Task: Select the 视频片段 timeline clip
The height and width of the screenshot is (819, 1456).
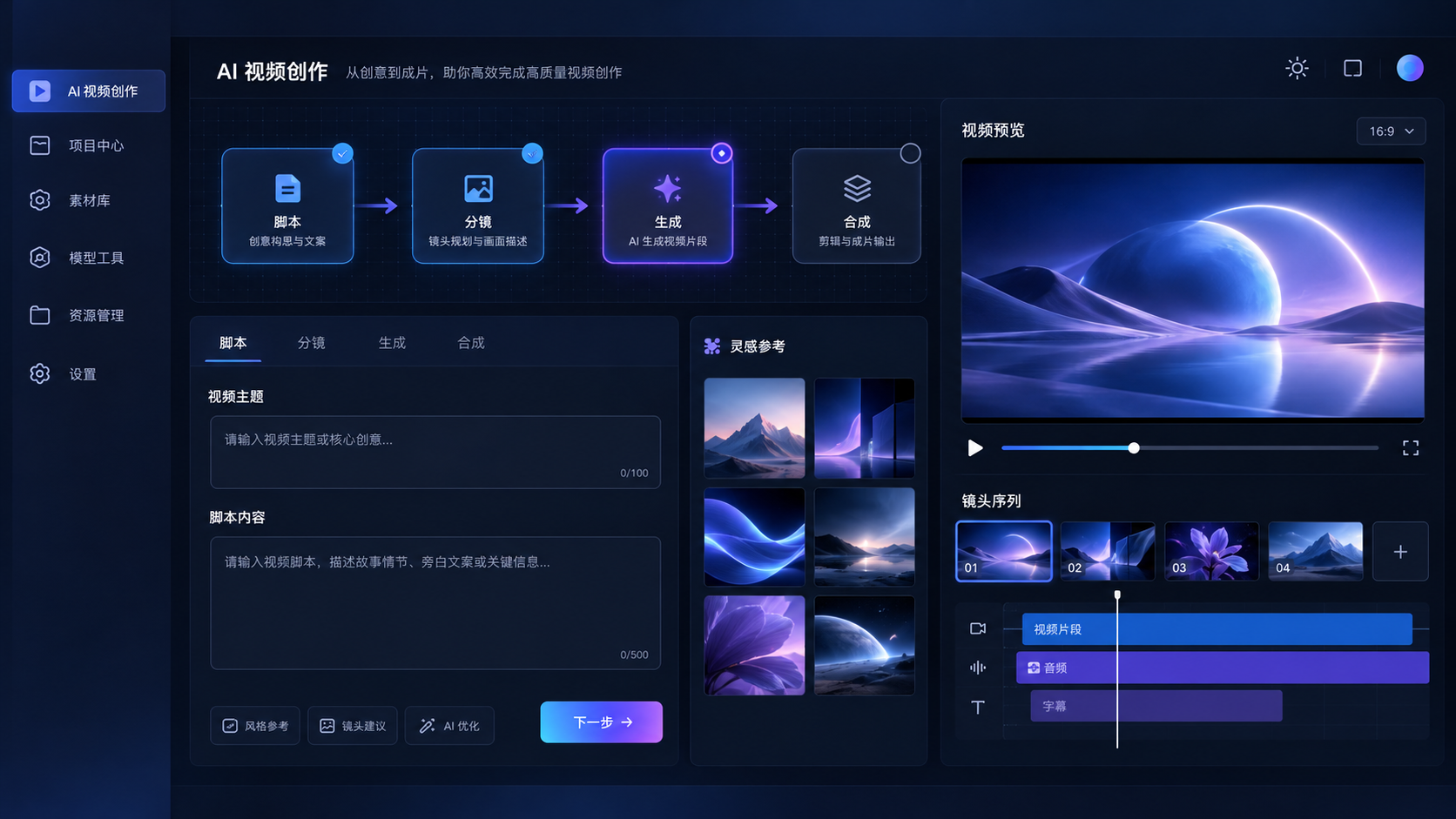Action: 1217,629
